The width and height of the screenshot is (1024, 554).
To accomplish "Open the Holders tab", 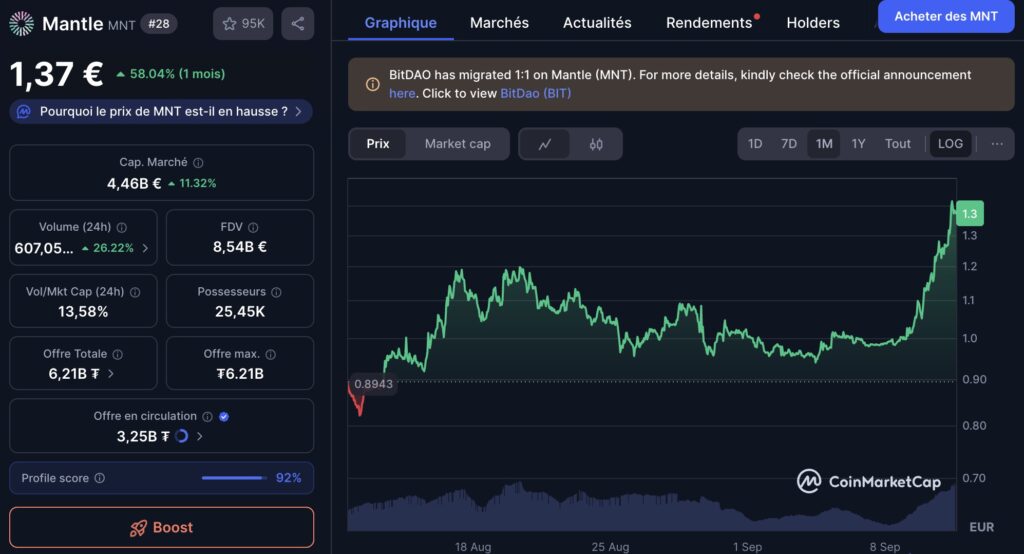I will pos(813,23).
